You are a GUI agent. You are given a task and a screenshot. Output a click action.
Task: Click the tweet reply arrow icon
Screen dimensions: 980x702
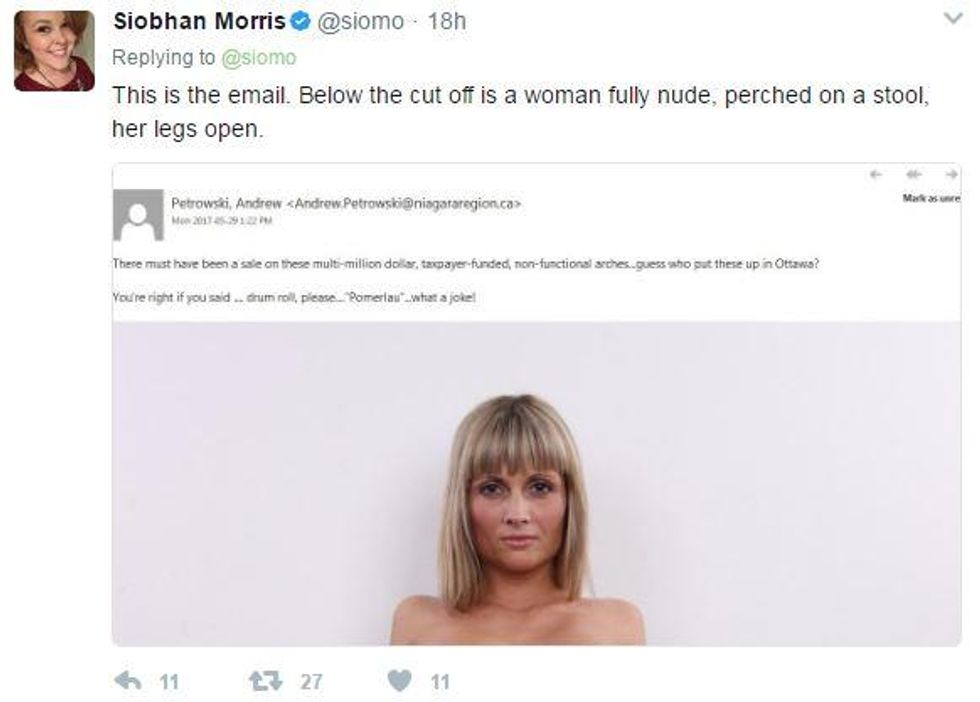tap(128, 681)
